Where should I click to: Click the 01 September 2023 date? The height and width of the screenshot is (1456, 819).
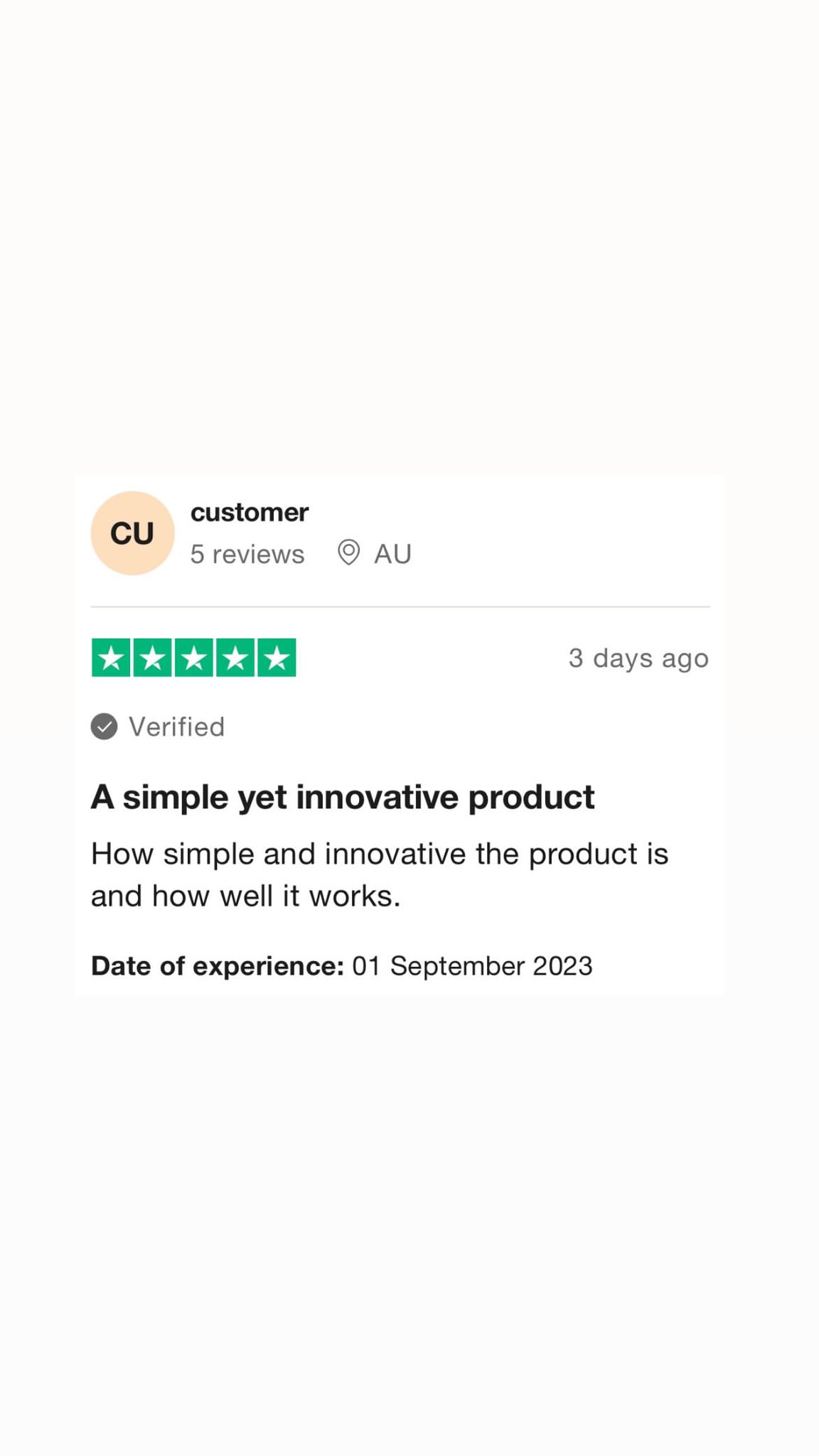pyautogui.click(x=472, y=966)
